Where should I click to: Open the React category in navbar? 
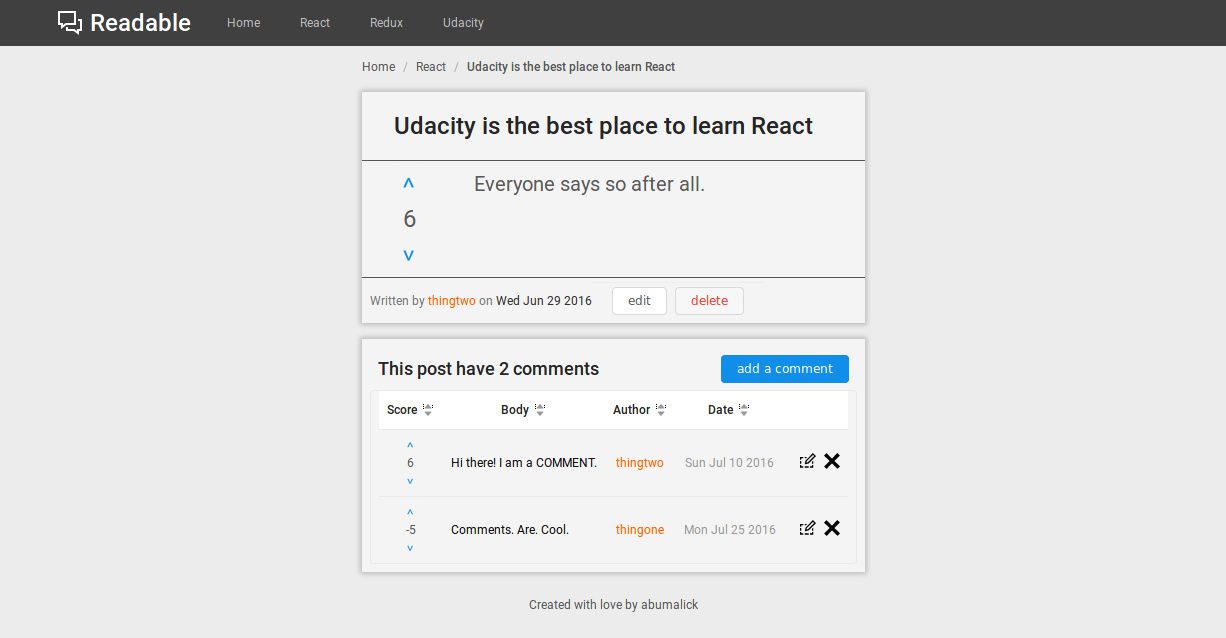pyautogui.click(x=315, y=23)
